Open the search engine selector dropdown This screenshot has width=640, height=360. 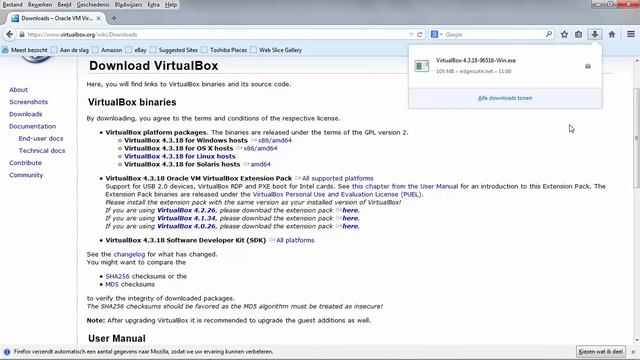click(x=436, y=35)
